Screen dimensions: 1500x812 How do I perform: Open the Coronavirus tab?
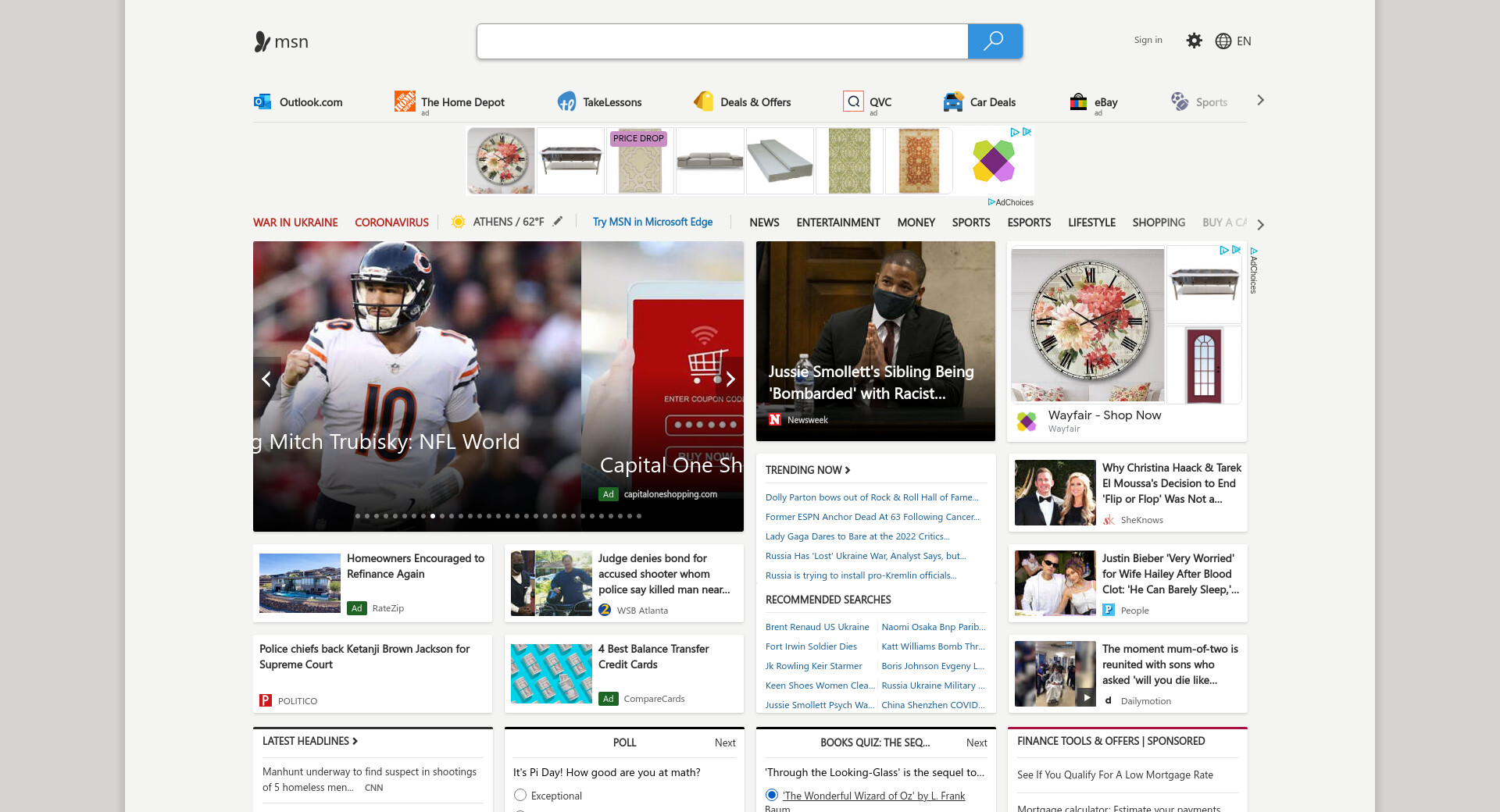(391, 223)
